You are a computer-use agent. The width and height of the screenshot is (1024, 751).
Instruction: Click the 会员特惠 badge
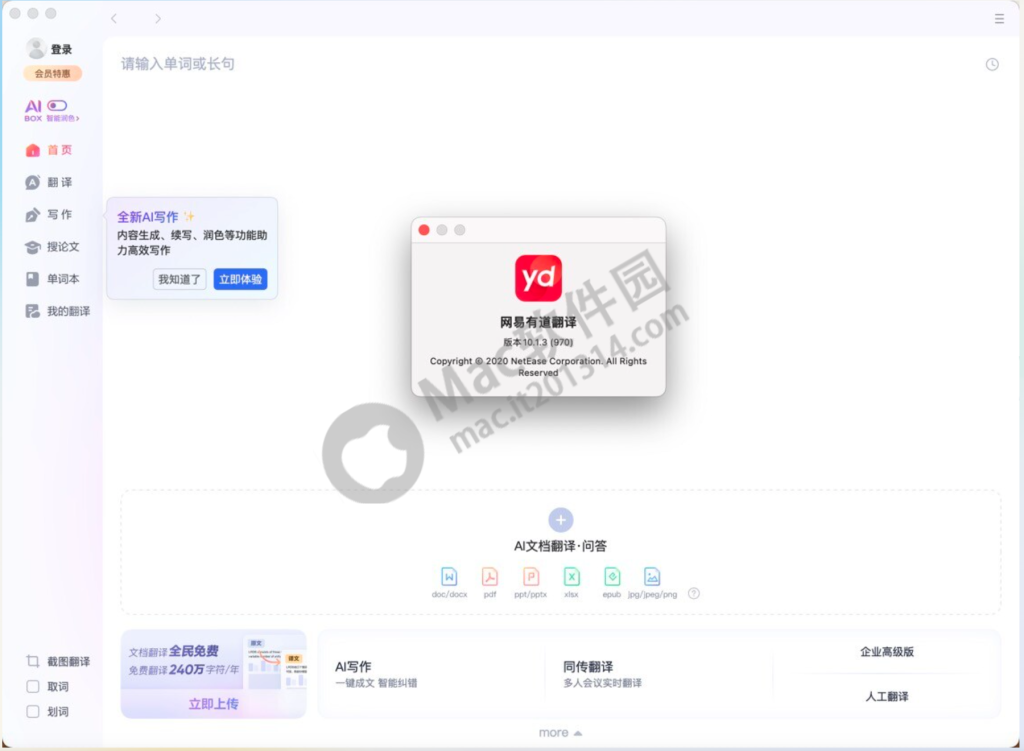tap(52, 73)
